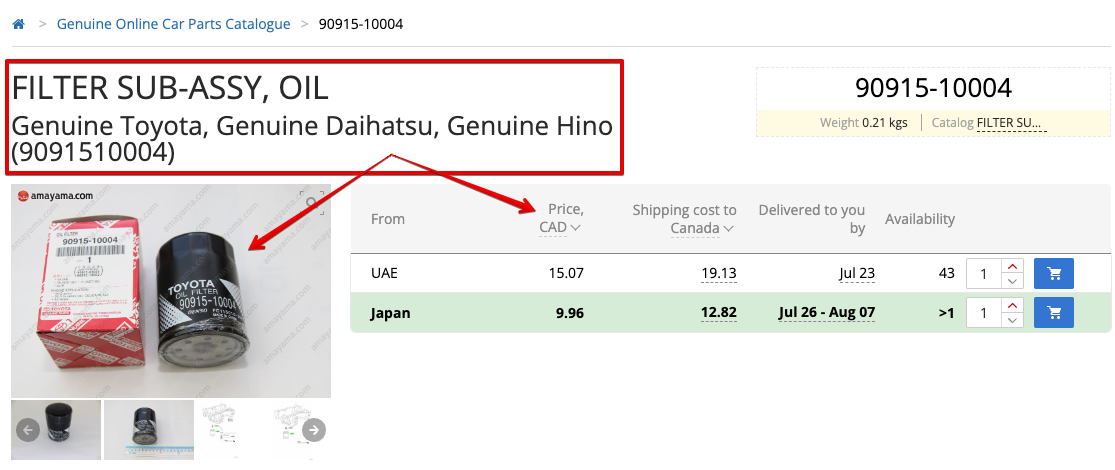This screenshot has height=470, width=1115.
Task: Click the Jul 26 - Aug 07 delivery date
Action: 826,313
